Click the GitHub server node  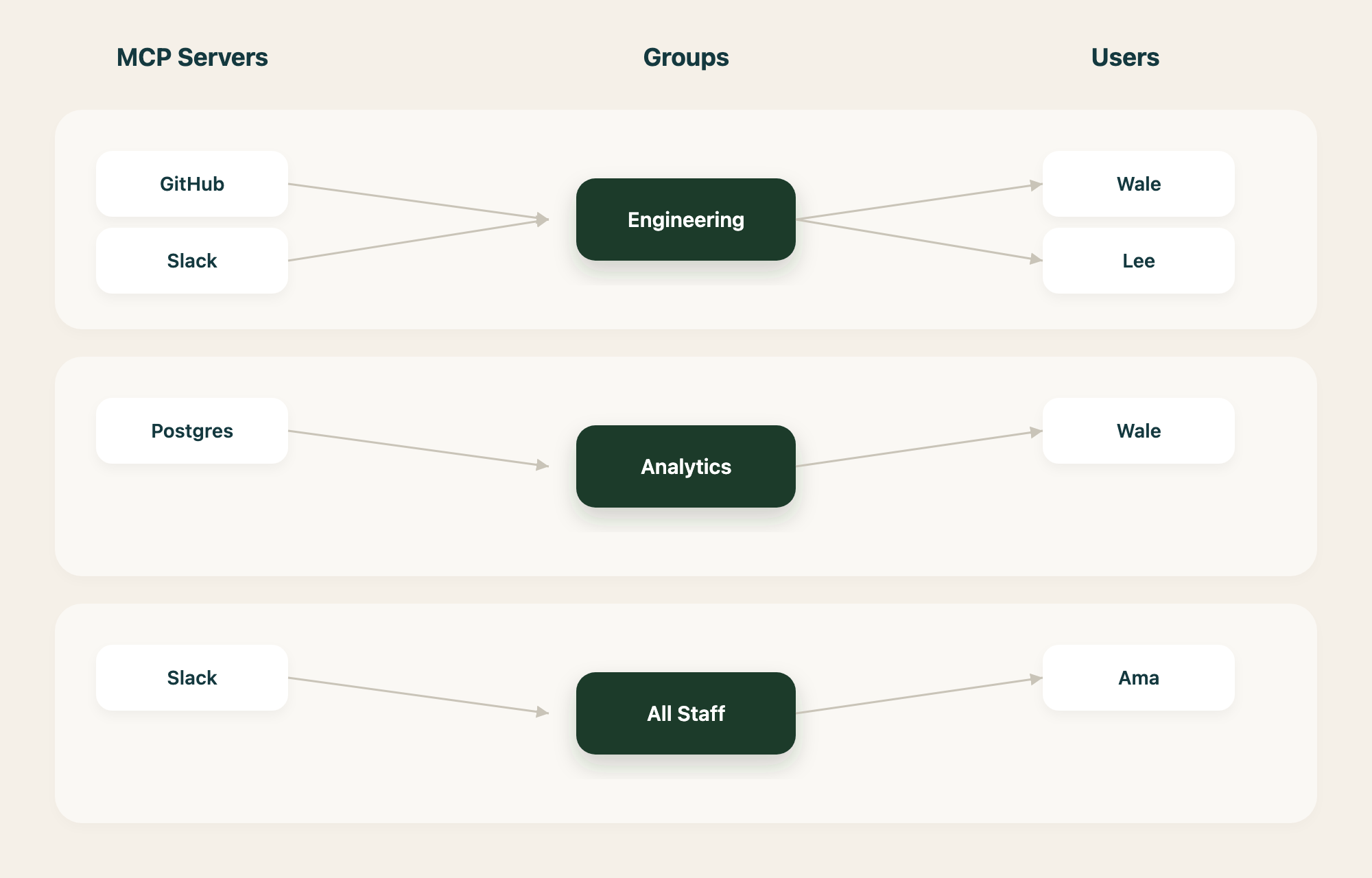pyautogui.click(x=192, y=184)
